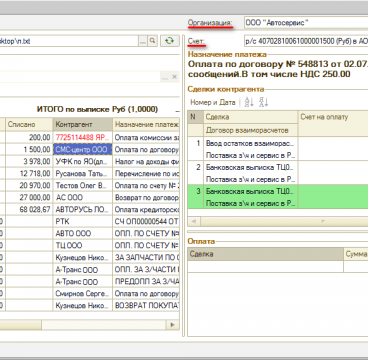Sort by the 'Контрагент' column header
Viewport: 368px width, 360px height.
pos(83,124)
